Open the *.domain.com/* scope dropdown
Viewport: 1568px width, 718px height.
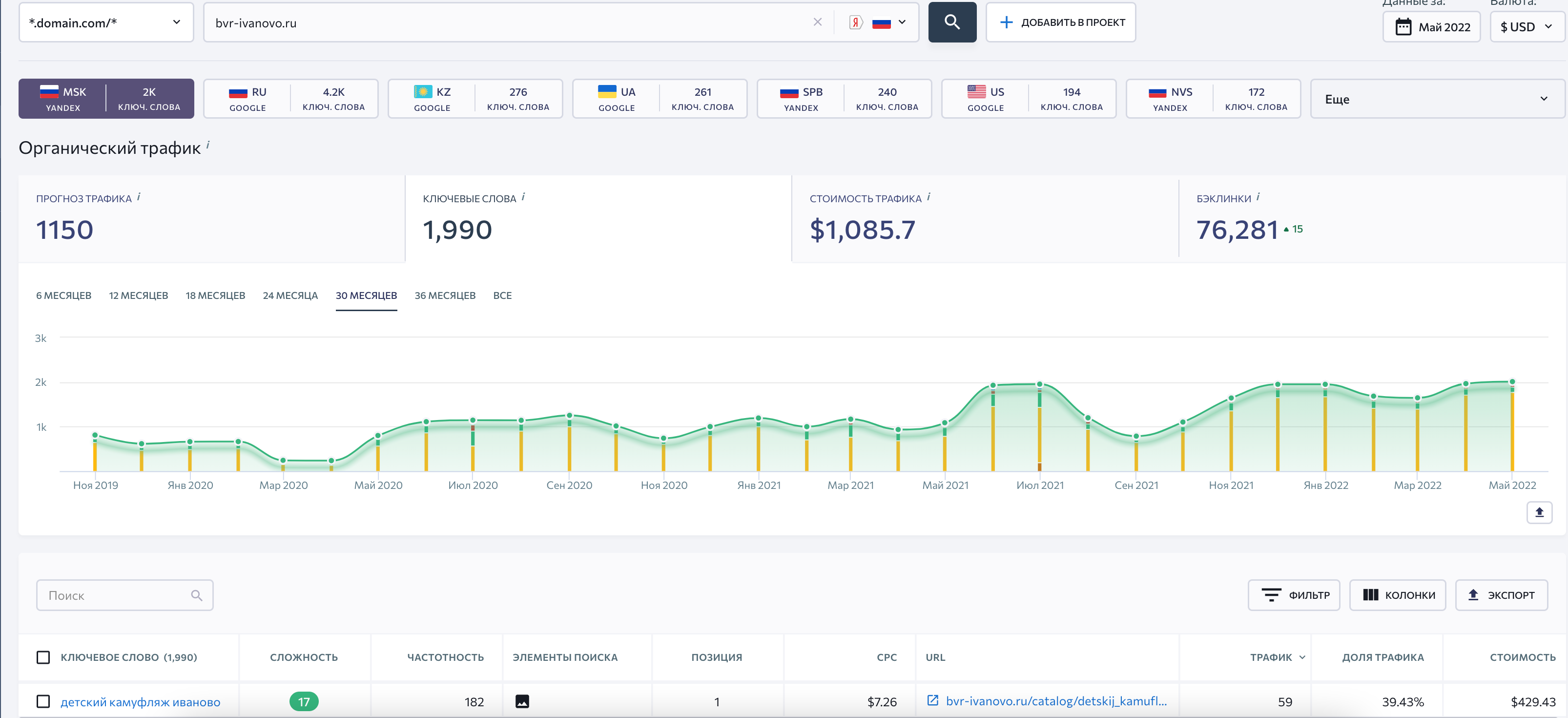tap(106, 22)
